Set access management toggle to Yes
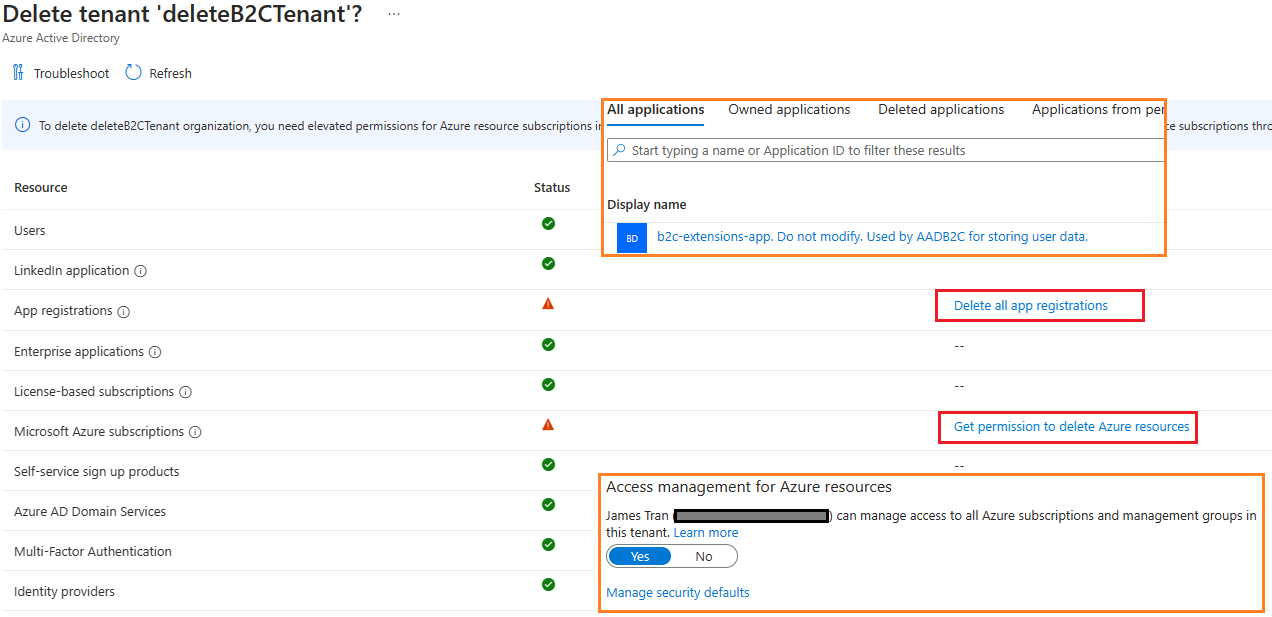 coord(640,556)
